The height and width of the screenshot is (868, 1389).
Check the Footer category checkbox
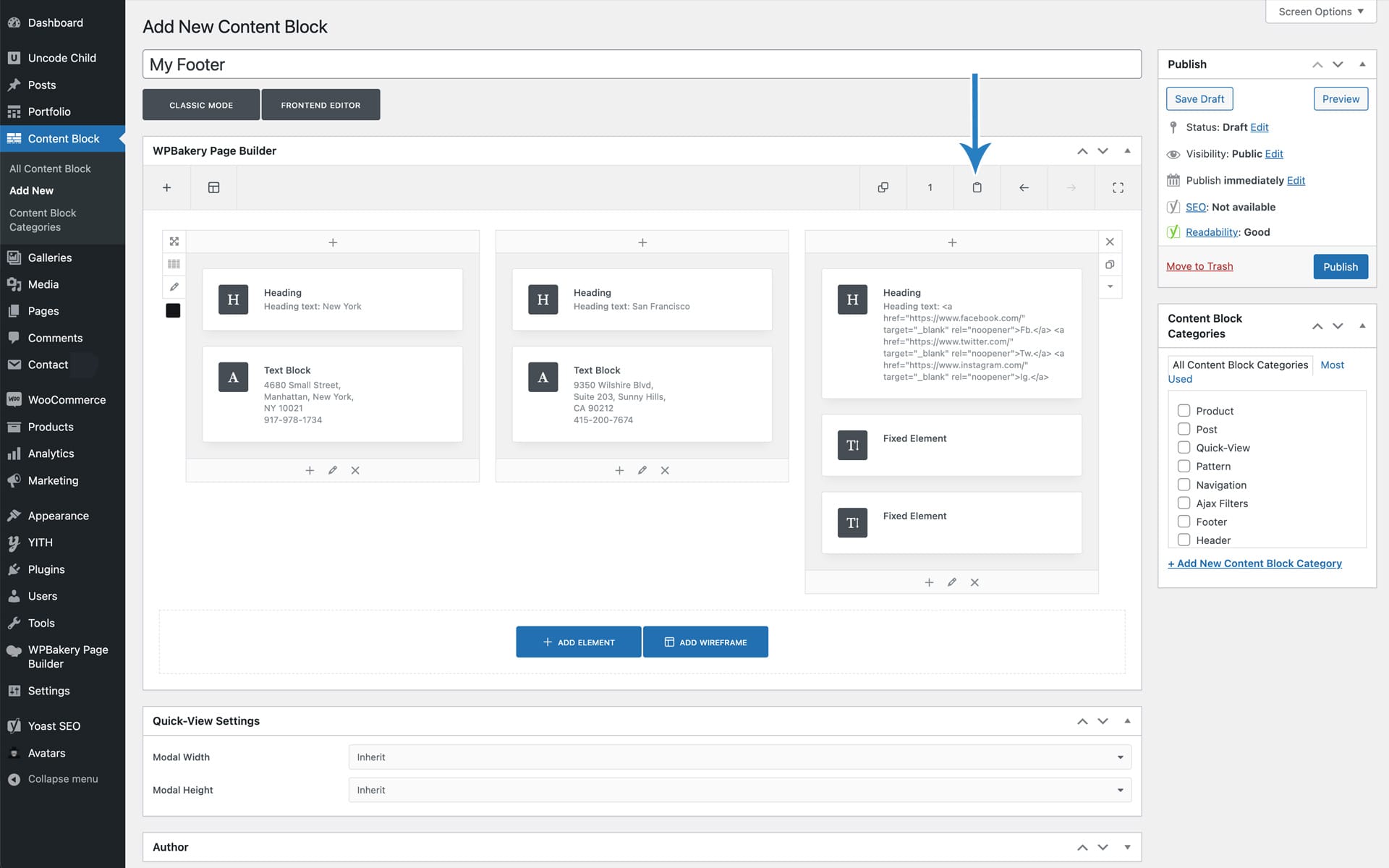pyautogui.click(x=1184, y=522)
